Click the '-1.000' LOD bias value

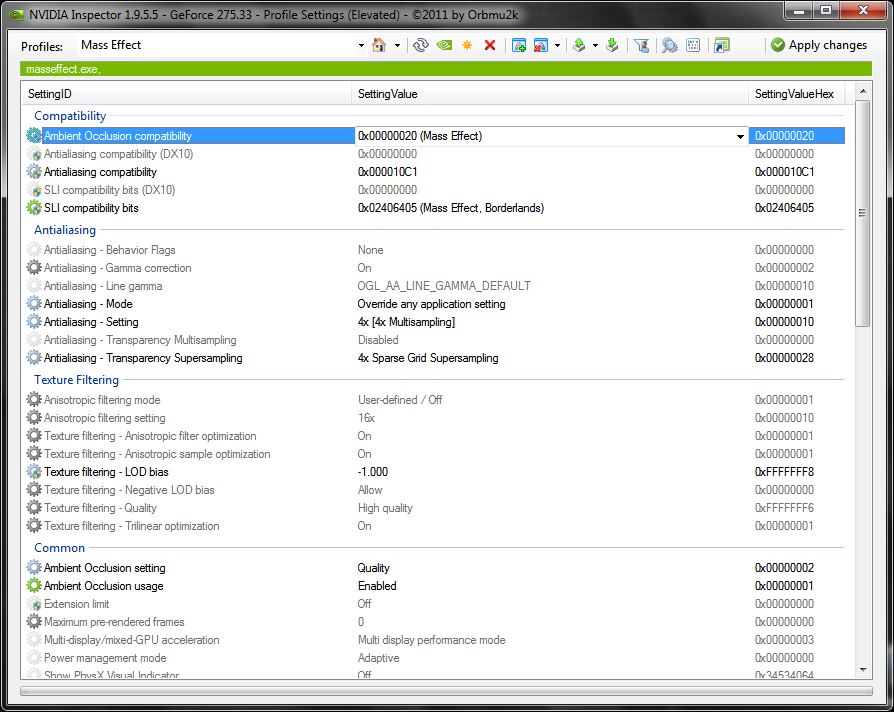click(373, 471)
